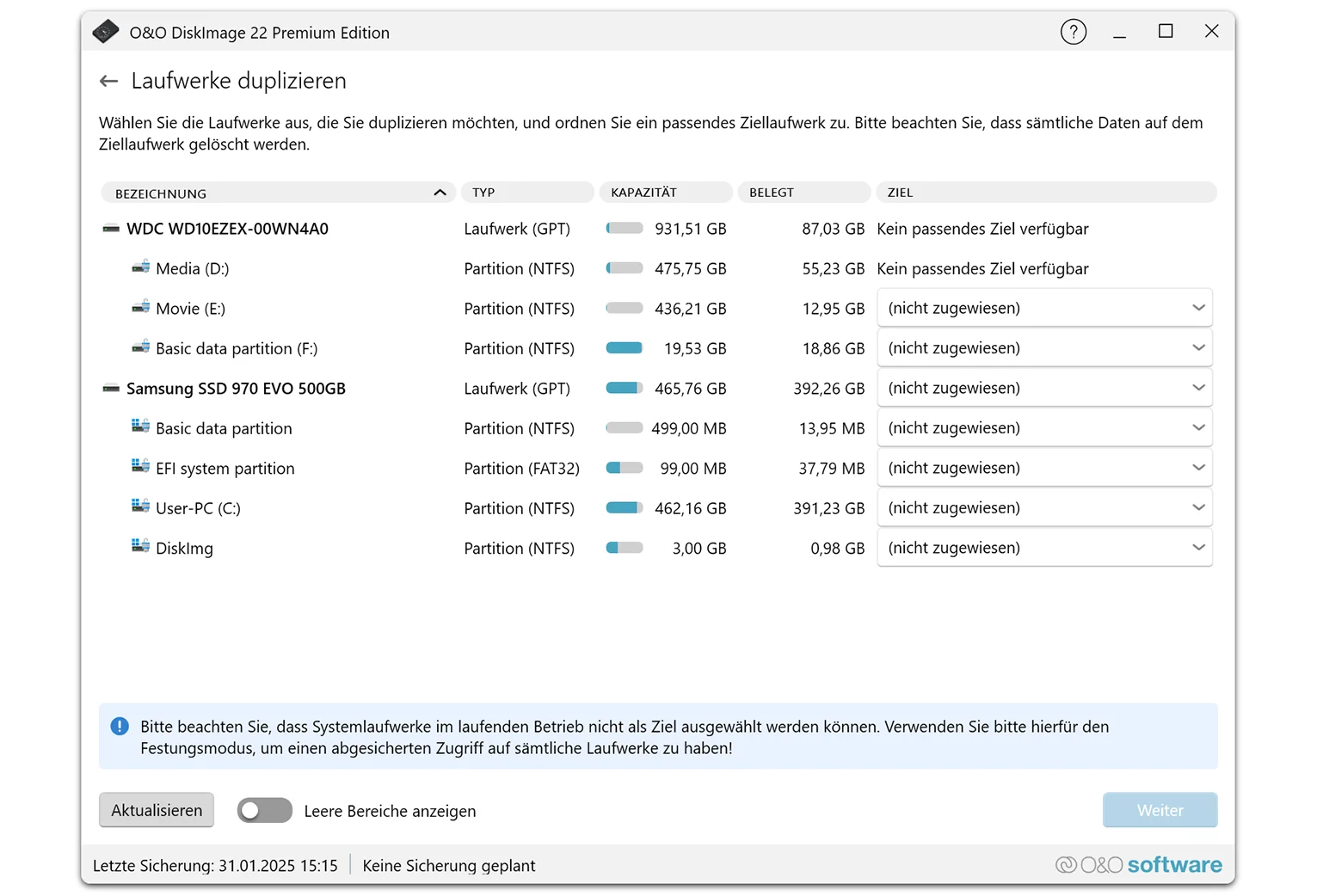Click the Weiter button
The height and width of the screenshot is (896, 1317).
(x=1159, y=810)
